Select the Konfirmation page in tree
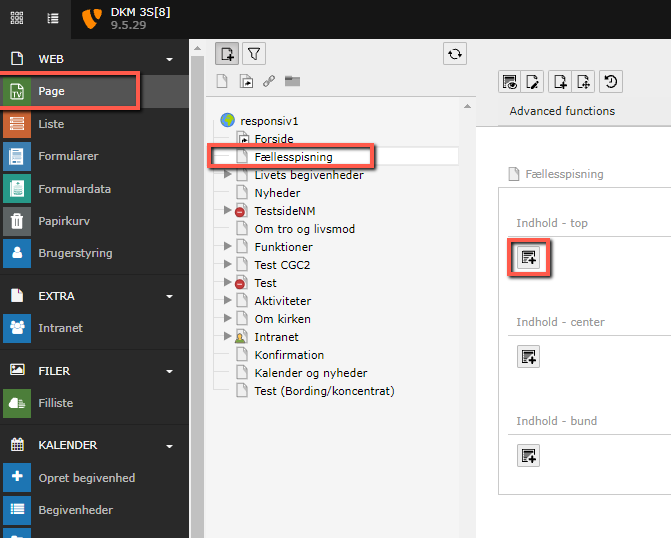The image size is (671, 538). coord(289,355)
